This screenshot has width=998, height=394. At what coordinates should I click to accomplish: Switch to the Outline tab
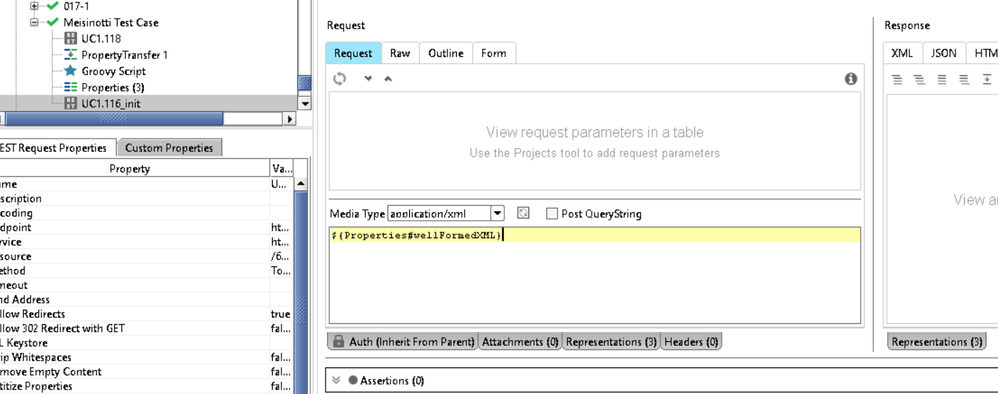(x=446, y=53)
